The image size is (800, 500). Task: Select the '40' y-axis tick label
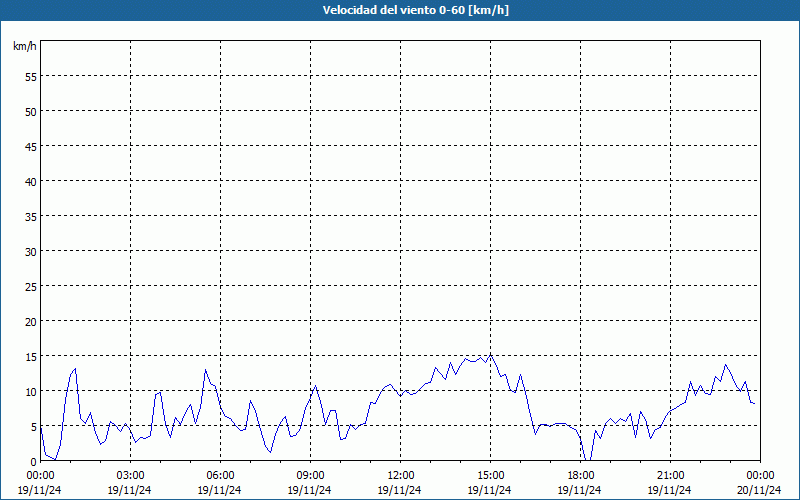31,182
